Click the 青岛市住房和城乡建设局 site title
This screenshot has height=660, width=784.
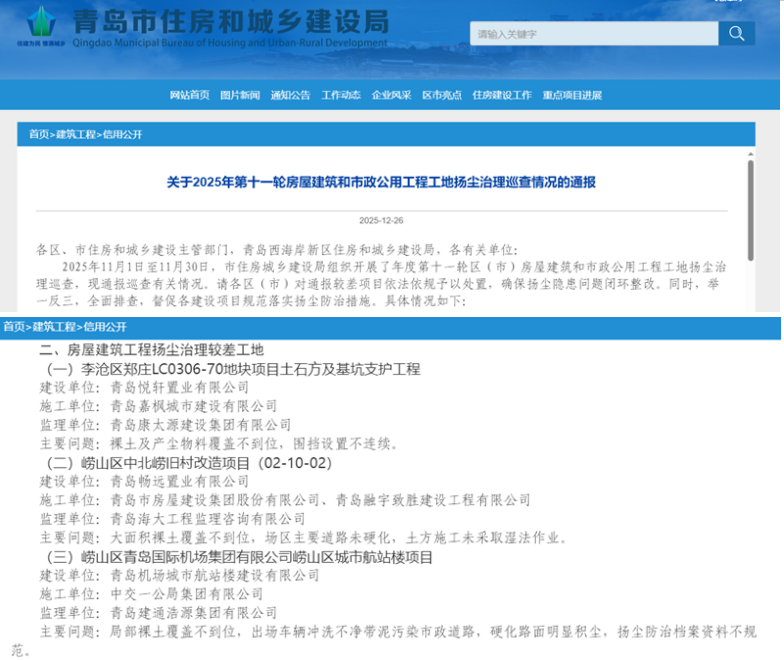click(230, 20)
